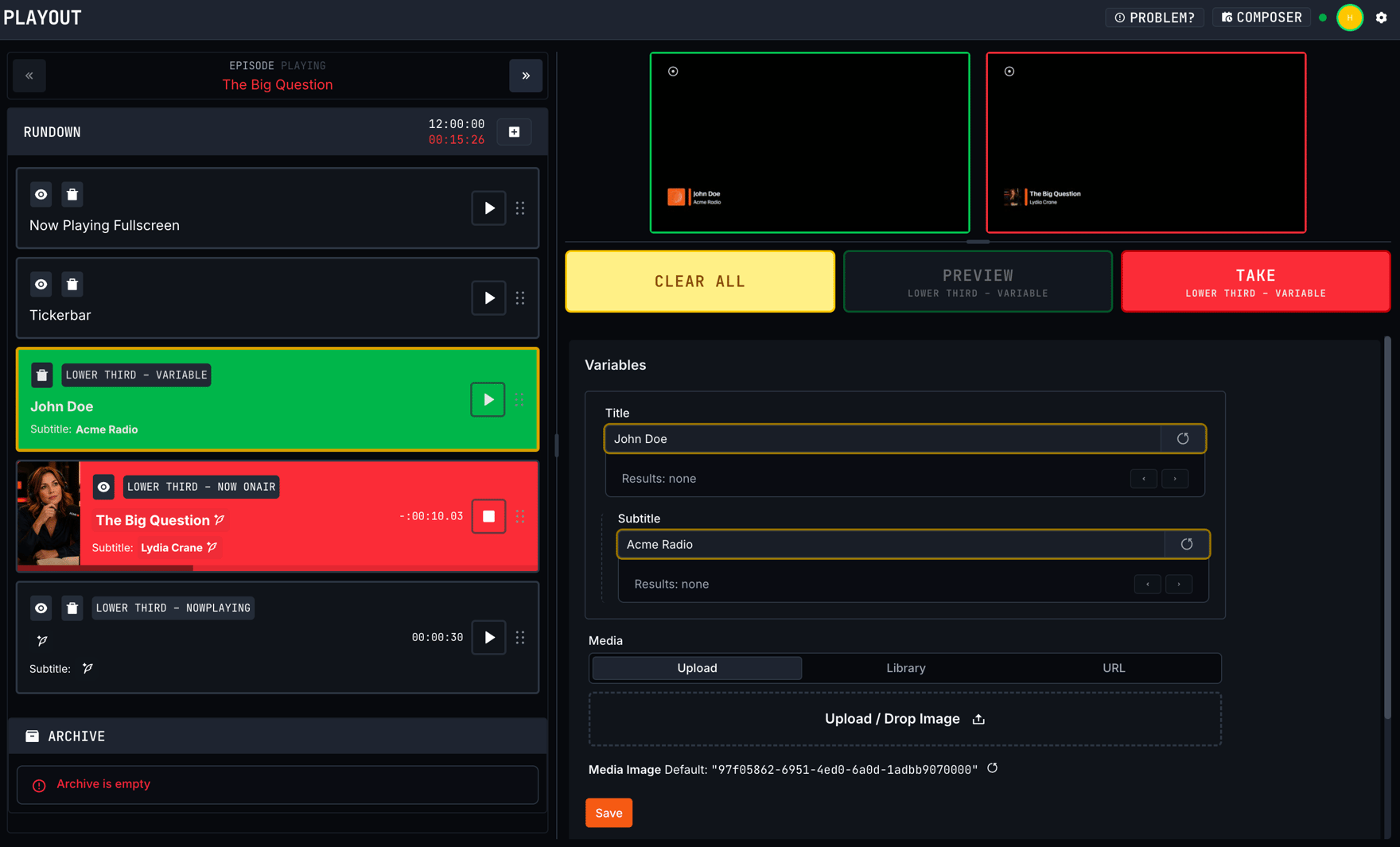The image size is (1400, 847).
Task: Go to previous episode with double-left chevron
Action: 29,76
